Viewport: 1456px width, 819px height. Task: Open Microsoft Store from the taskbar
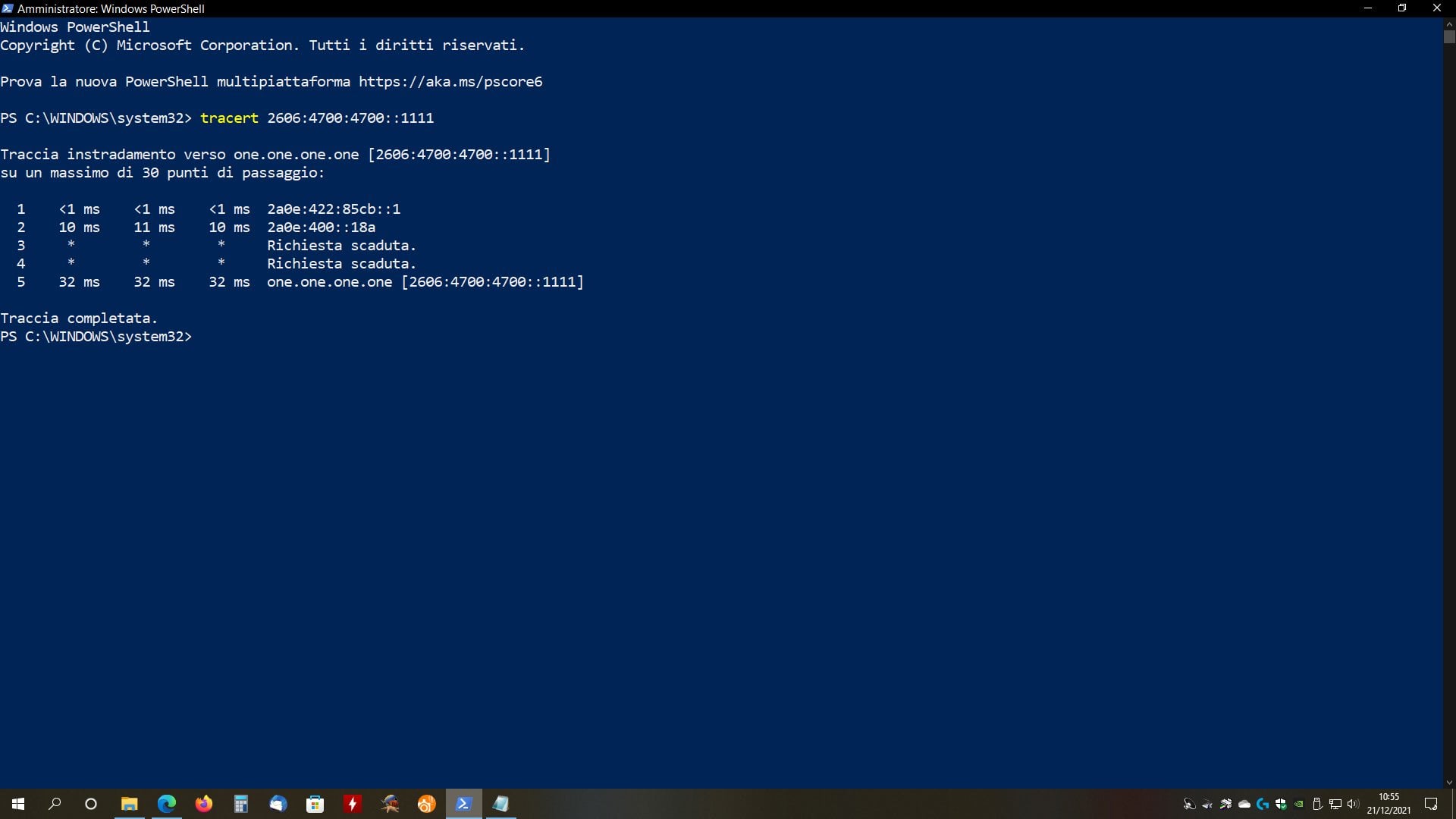[315, 804]
